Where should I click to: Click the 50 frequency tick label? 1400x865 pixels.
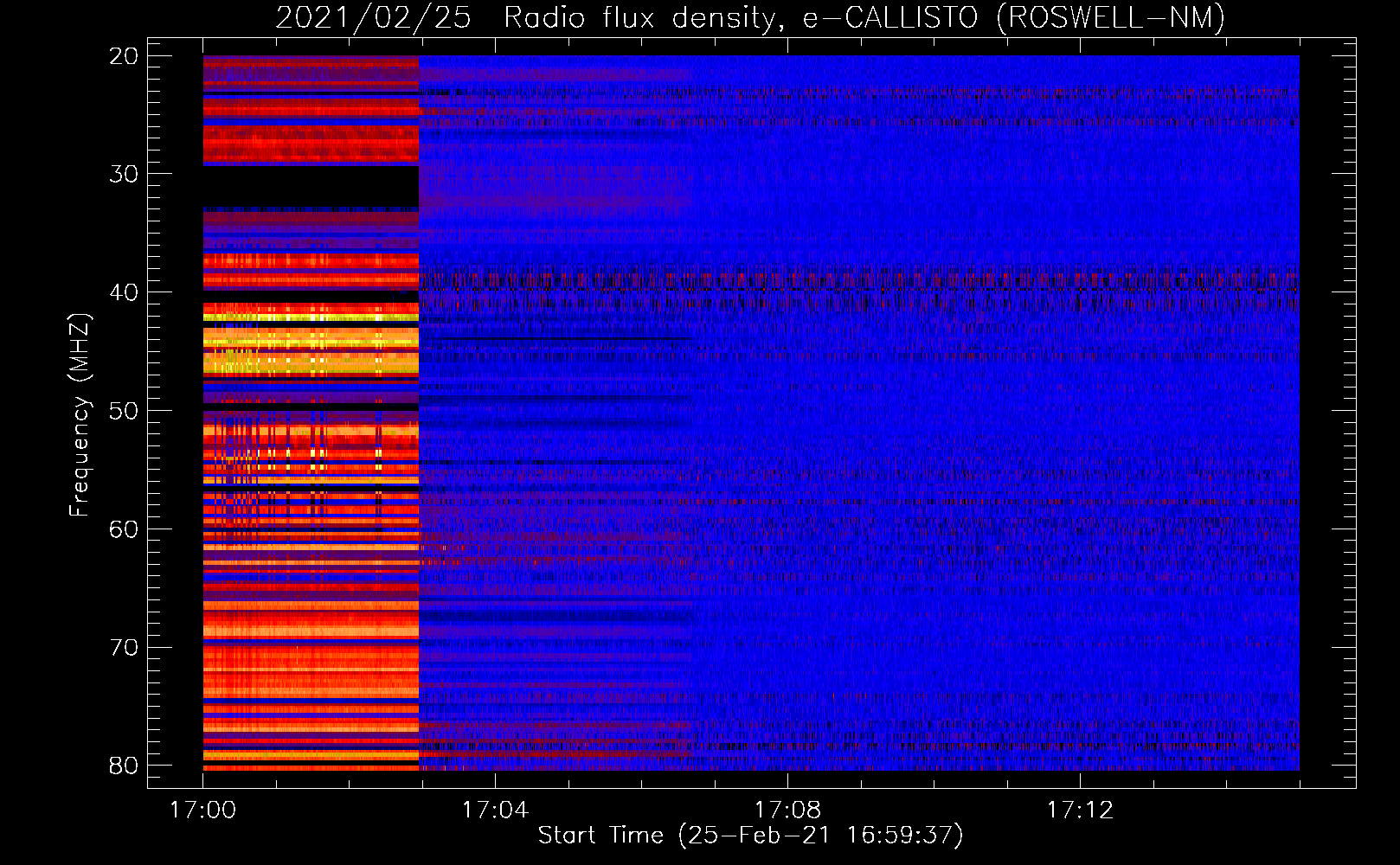tap(125, 411)
